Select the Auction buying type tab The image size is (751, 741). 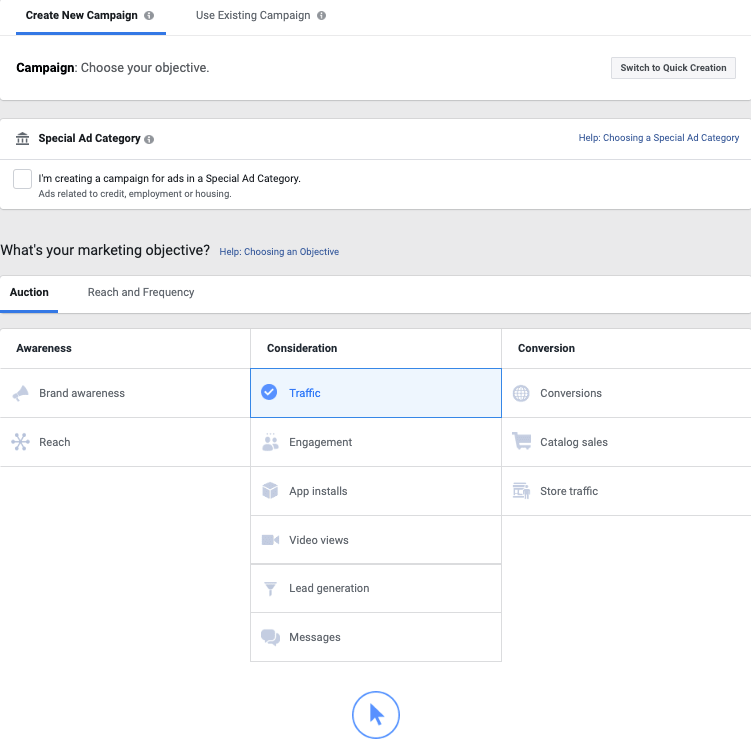[29, 293]
